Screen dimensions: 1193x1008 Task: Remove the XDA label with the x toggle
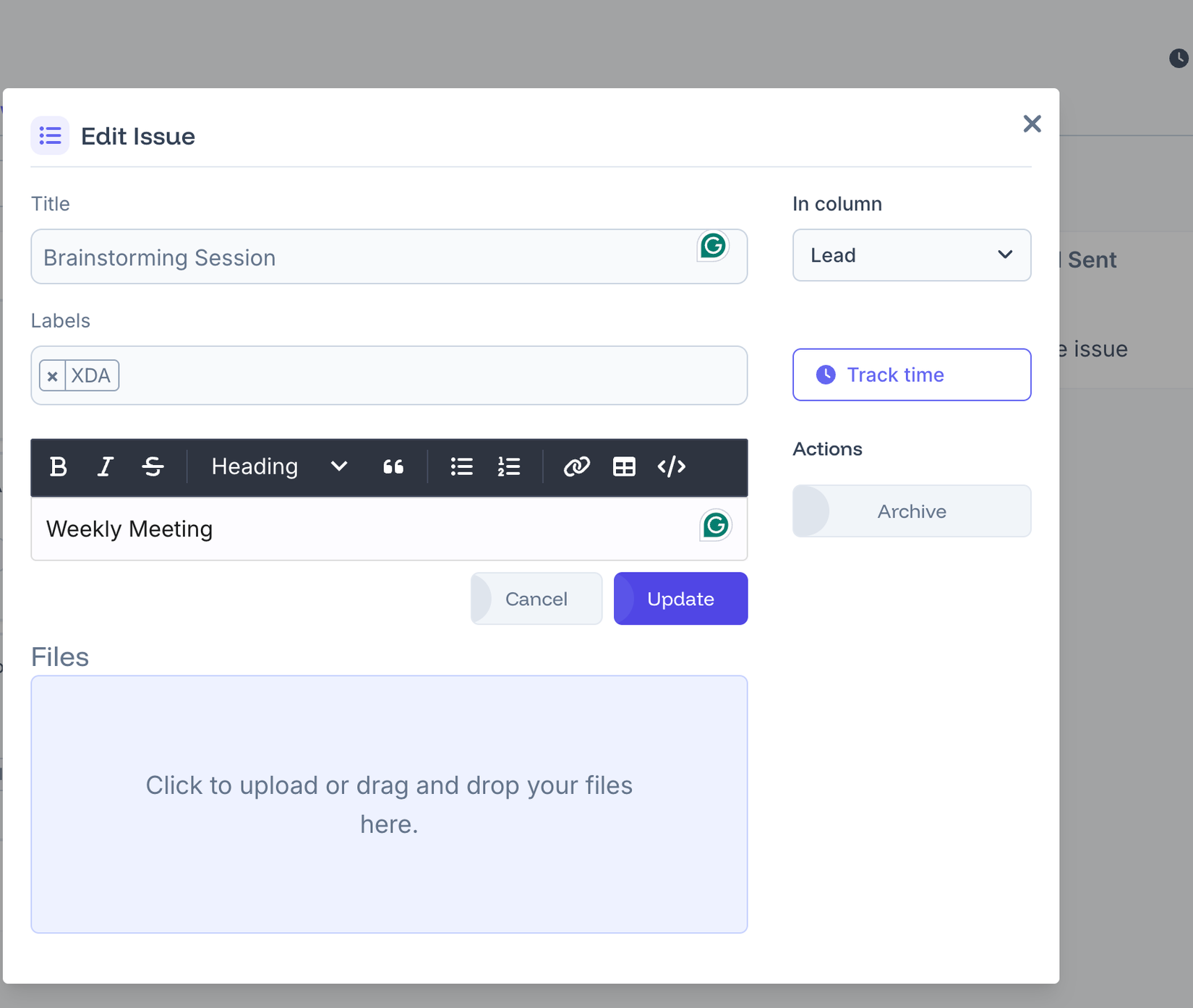click(x=52, y=375)
